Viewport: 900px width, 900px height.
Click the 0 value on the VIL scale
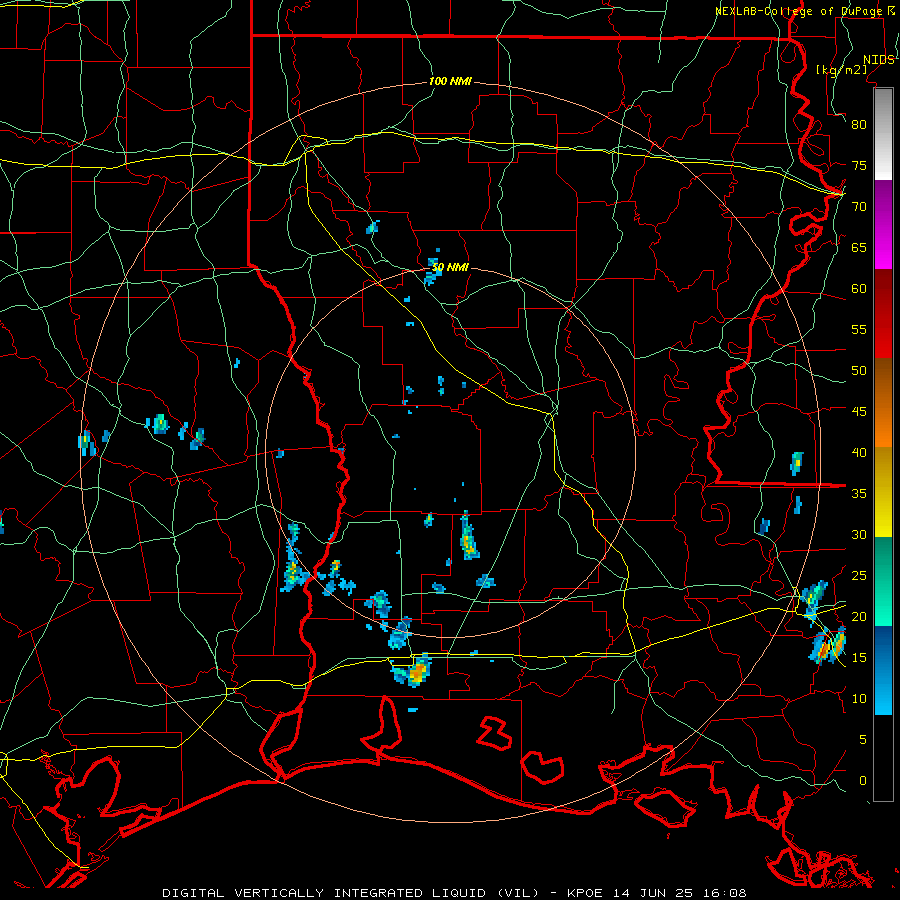pyautogui.click(x=863, y=781)
